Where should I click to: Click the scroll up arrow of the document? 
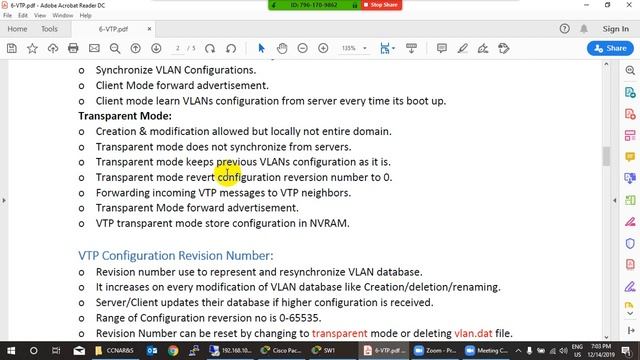(x=606, y=64)
